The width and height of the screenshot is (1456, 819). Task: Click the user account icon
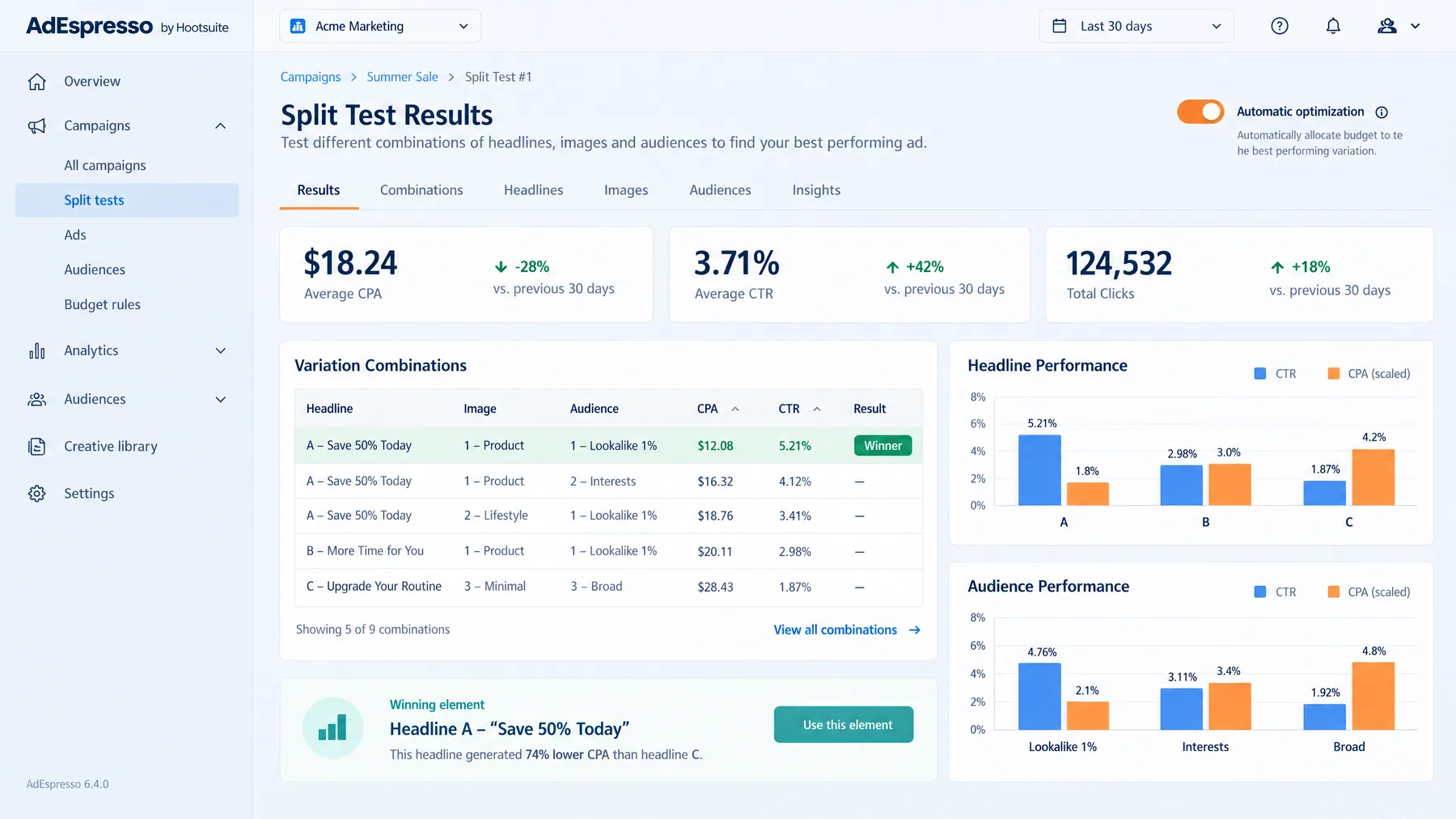coord(1387,26)
